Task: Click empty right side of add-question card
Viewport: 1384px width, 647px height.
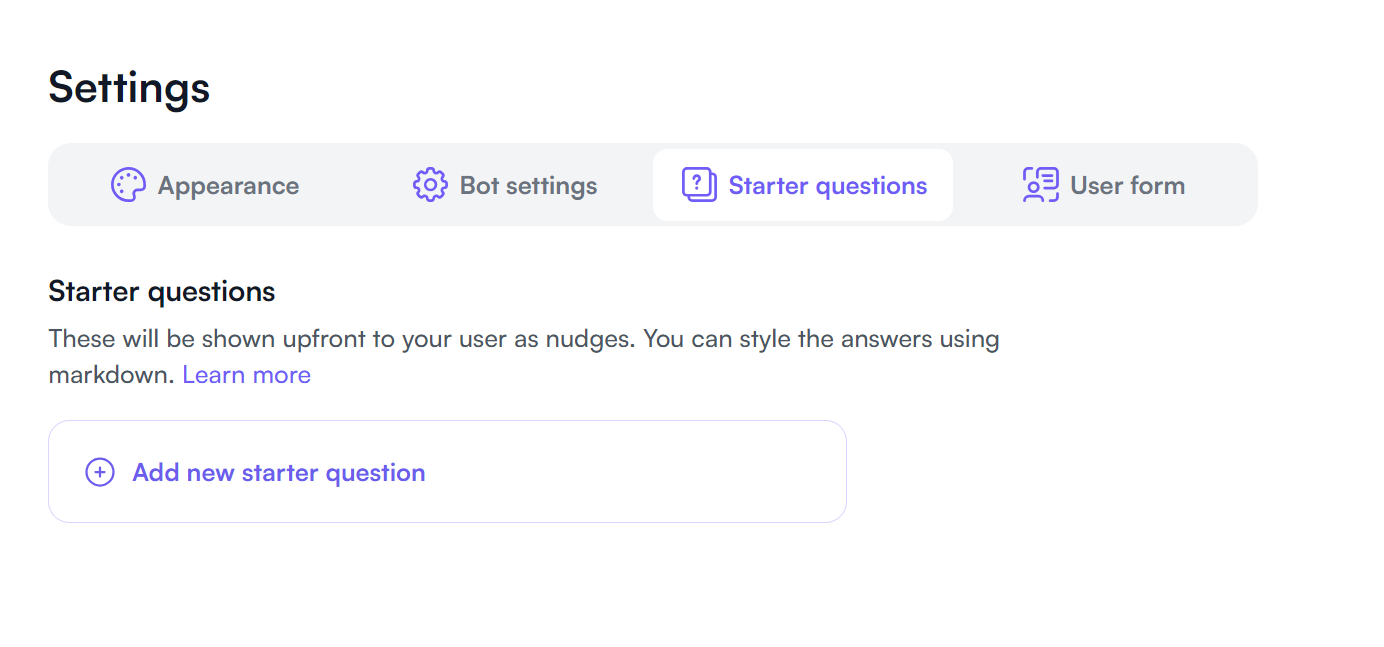Action: (x=680, y=472)
